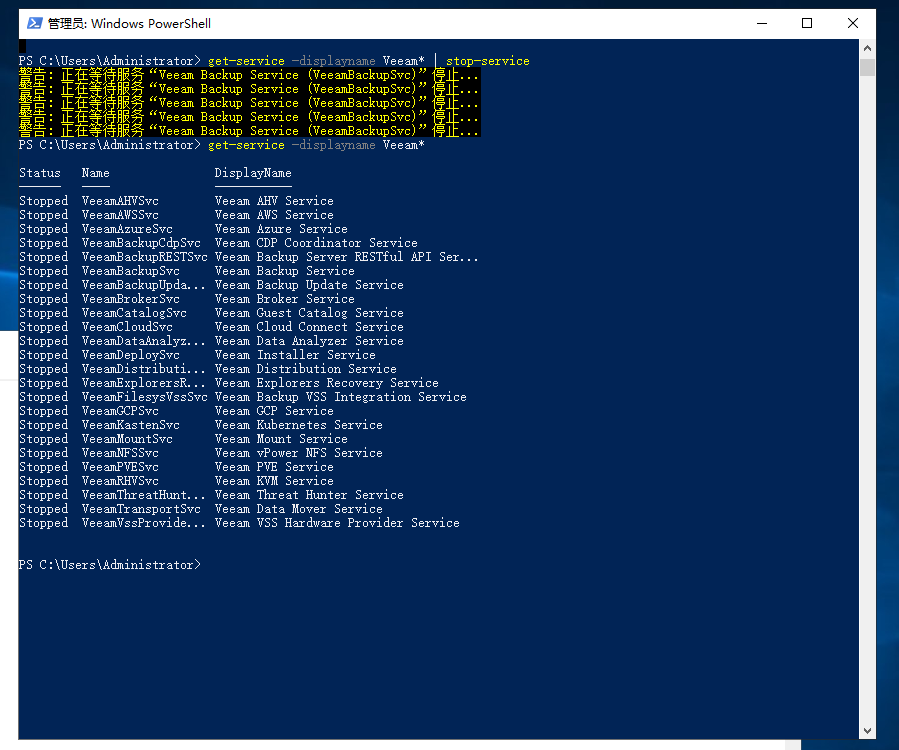Click 'Veeam Data Analyzer Service' display name
The height and width of the screenshot is (750, 899).
click(309, 341)
